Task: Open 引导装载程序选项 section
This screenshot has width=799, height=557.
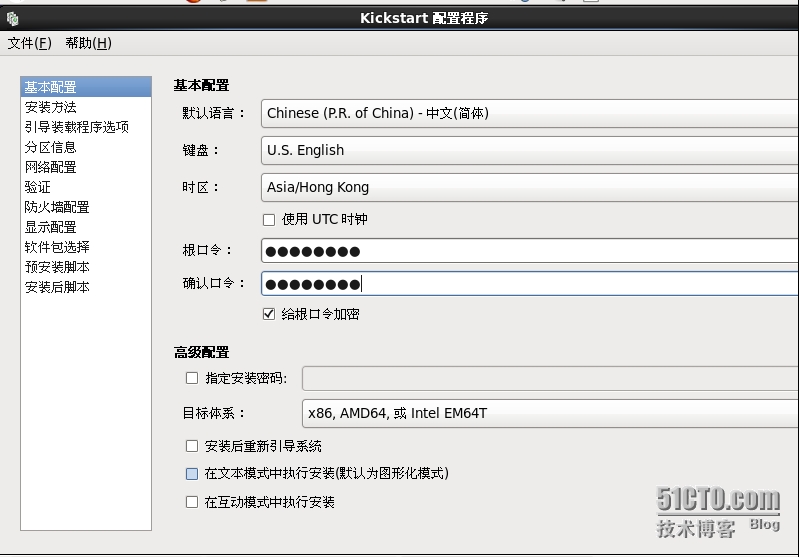Action: coord(86,127)
